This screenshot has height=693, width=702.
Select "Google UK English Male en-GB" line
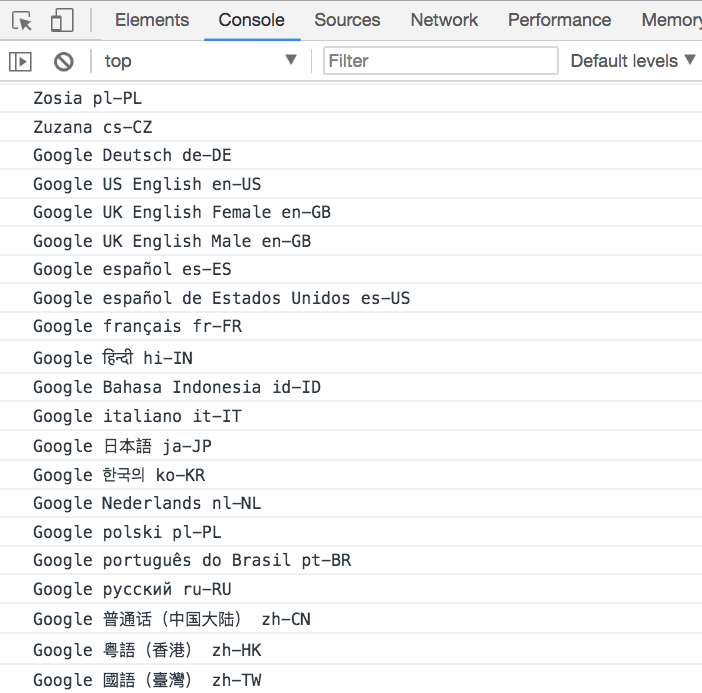[351, 241]
